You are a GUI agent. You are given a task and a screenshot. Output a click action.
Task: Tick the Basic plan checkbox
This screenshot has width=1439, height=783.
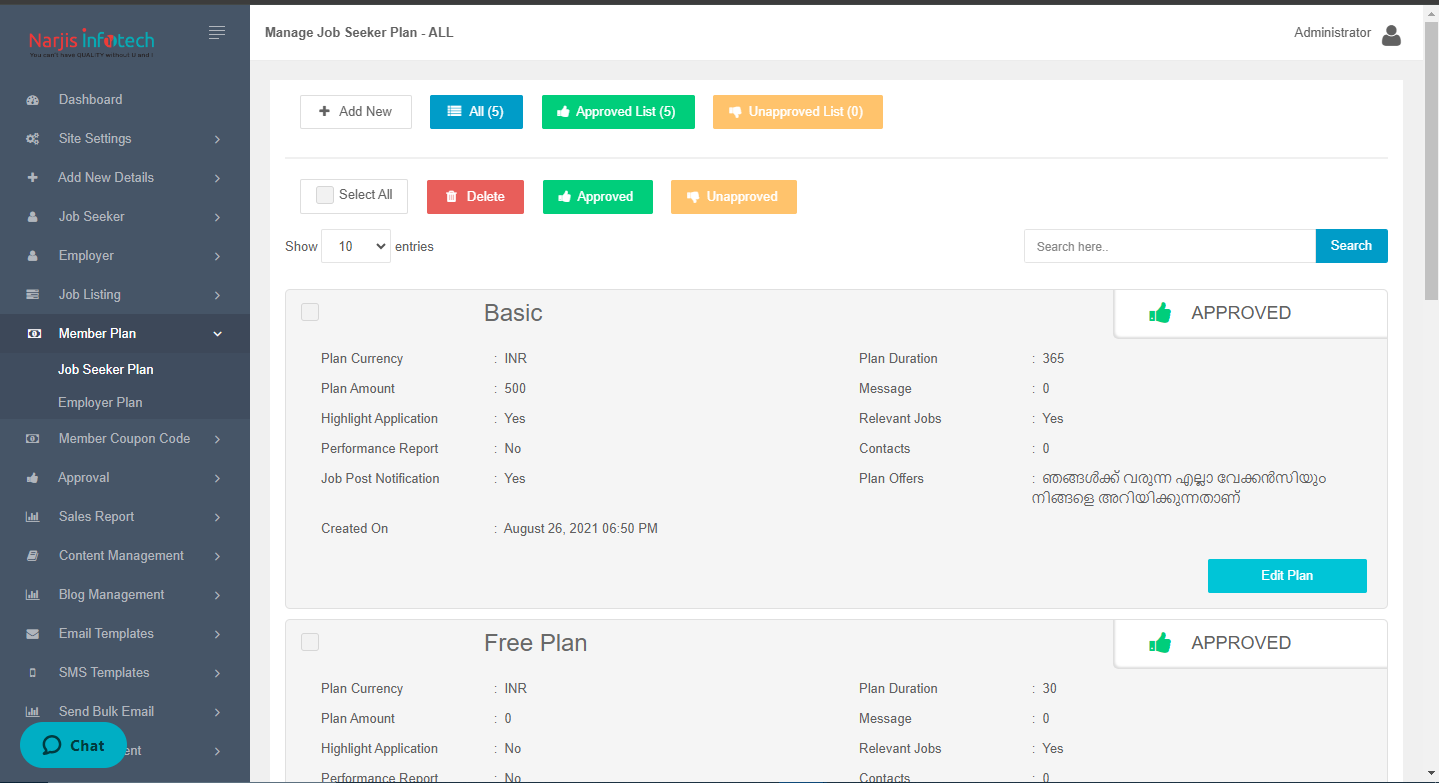(x=310, y=312)
